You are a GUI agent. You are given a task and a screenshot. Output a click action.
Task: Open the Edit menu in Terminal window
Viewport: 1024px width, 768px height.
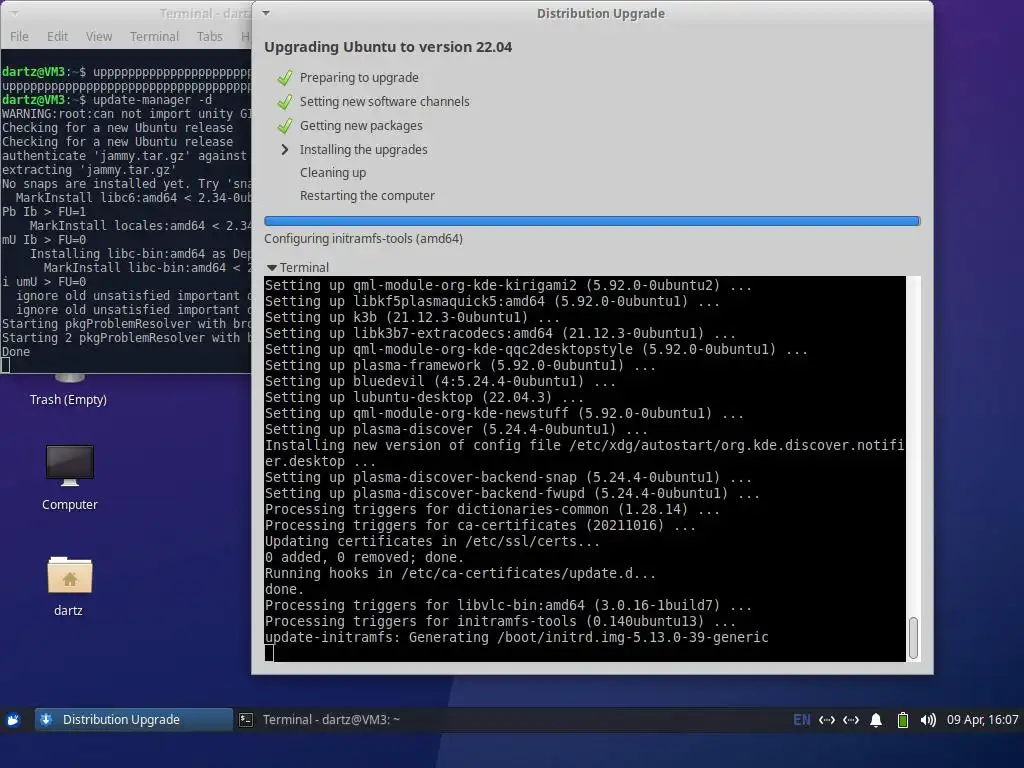[57, 37]
